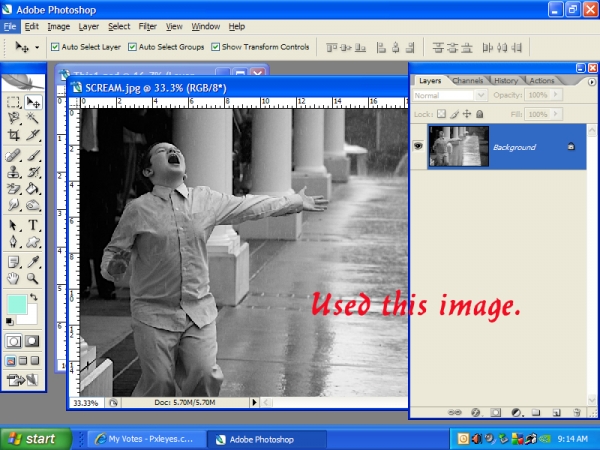Select the Custom Shape tool

click(33, 241)
